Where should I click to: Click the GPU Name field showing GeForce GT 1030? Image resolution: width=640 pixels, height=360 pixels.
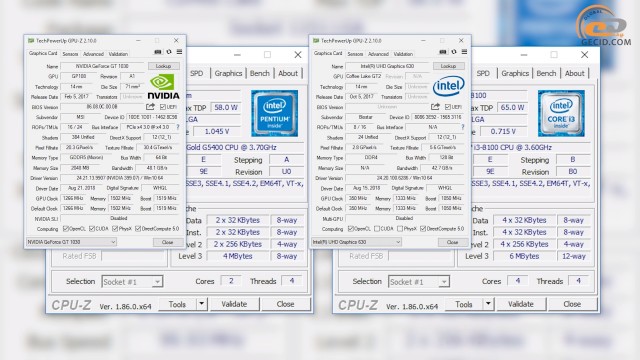point(102,66)
